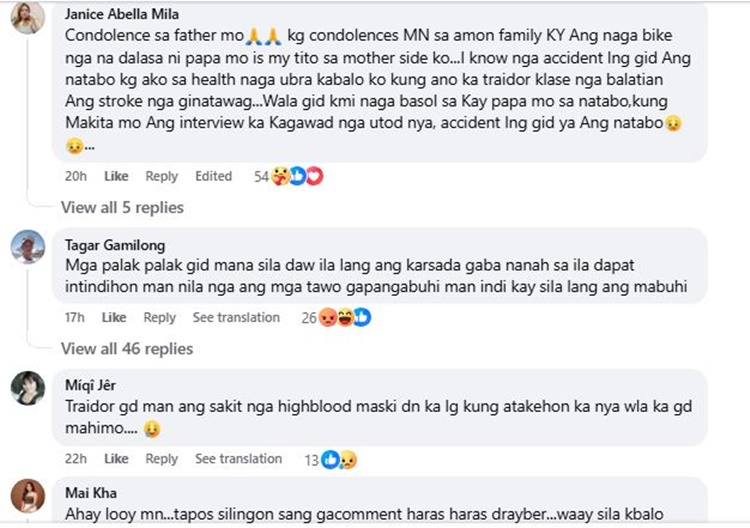Open Mai Kha's profile picture

(27, 497)
